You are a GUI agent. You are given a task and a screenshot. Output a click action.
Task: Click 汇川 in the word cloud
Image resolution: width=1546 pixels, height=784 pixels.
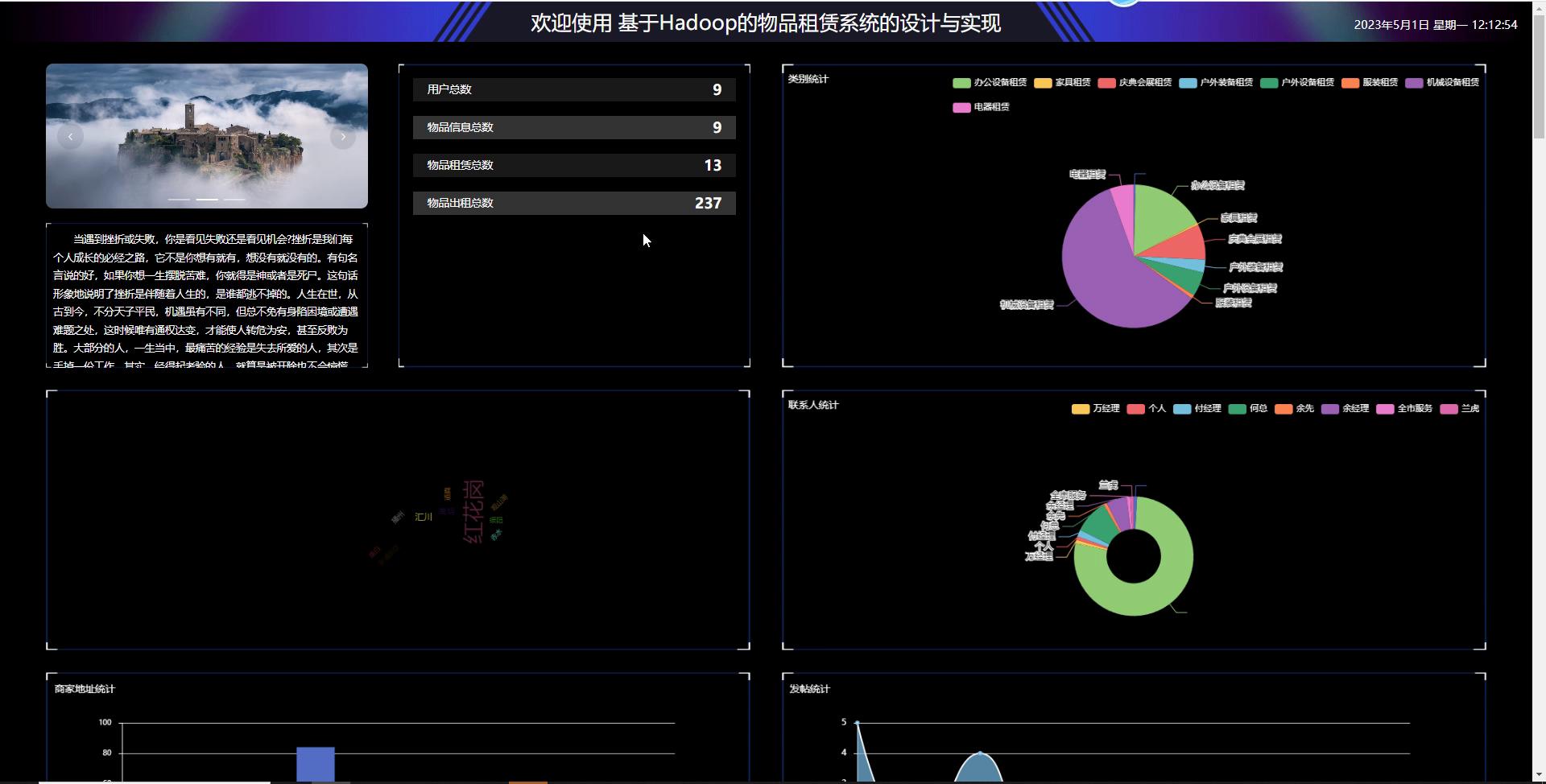click(424, 517)
